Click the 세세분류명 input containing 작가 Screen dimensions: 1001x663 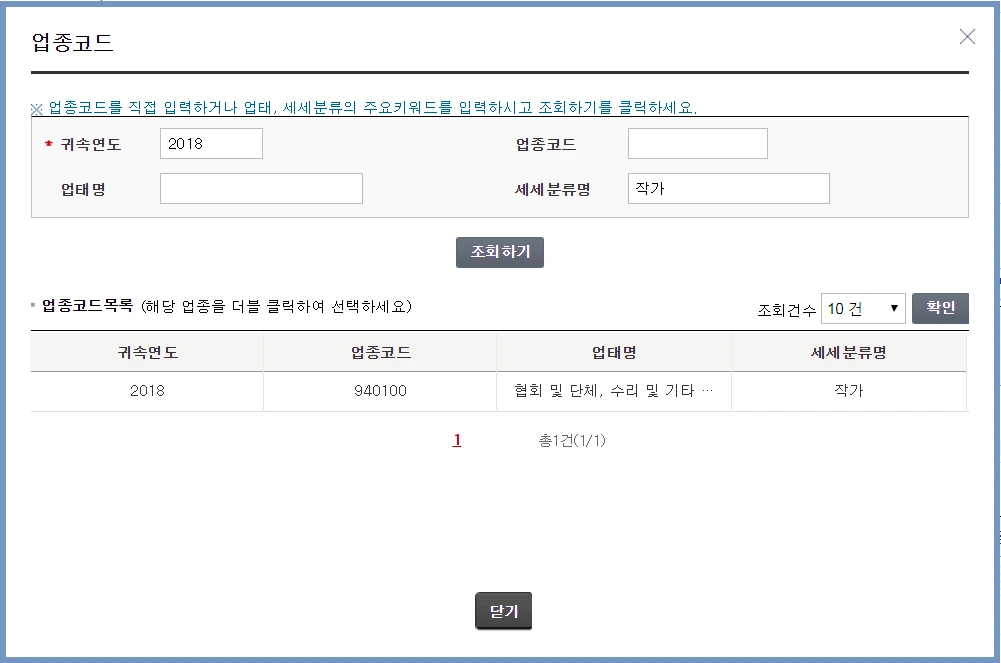pos(728,188)
